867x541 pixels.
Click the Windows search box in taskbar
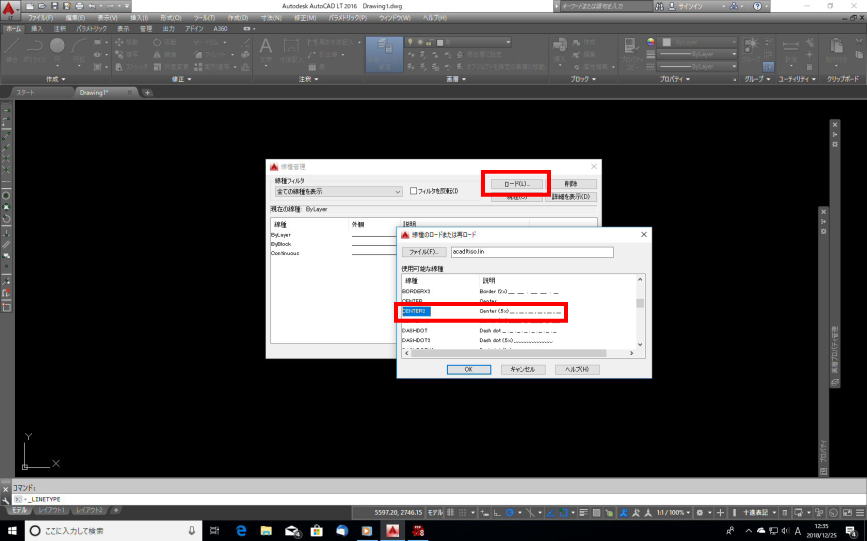(x=113, y=530)
